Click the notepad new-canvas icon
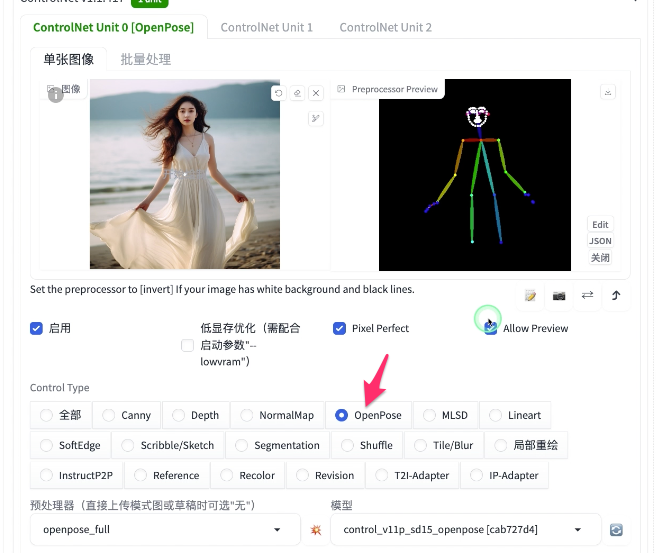Image resolution: width=656 pixels, height=553 pixels. pos(530,296)
